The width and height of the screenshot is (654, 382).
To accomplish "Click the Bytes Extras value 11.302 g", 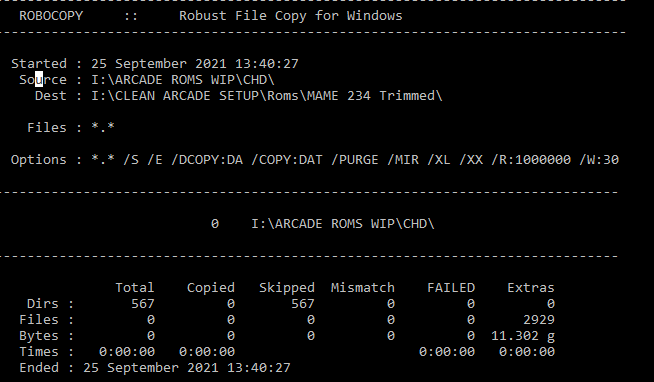I will coord(523,336).
